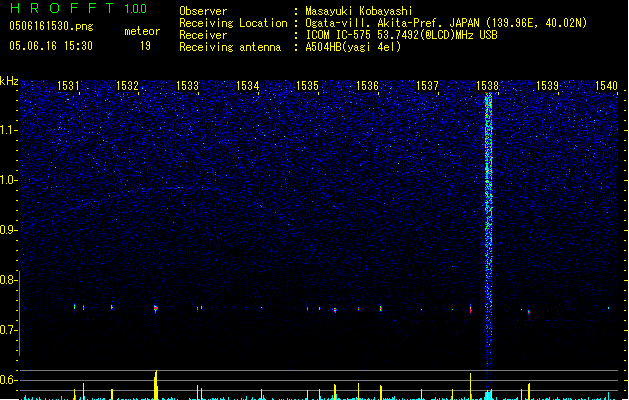
Task: Click the meteor count value 19
Action: tap(145, 46)
